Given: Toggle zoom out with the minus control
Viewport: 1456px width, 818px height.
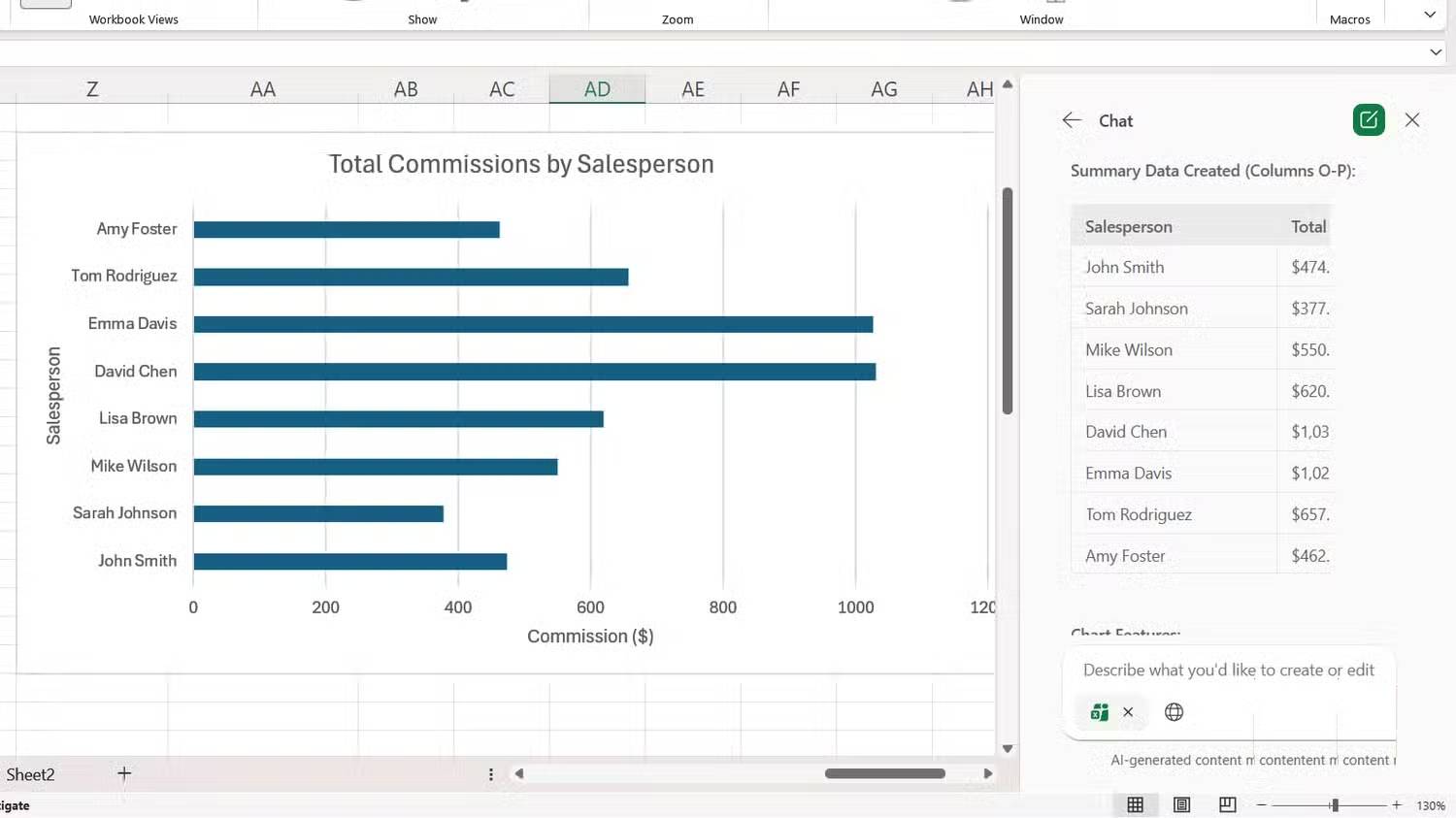Looking at the screenshot, I should (x=1259, y=804).
